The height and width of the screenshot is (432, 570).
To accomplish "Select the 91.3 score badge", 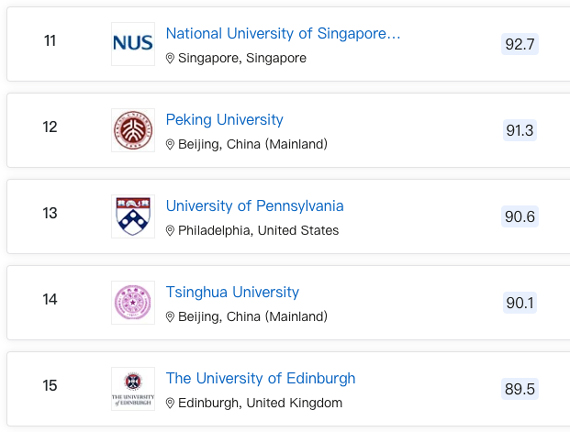I will pos(520,130).
